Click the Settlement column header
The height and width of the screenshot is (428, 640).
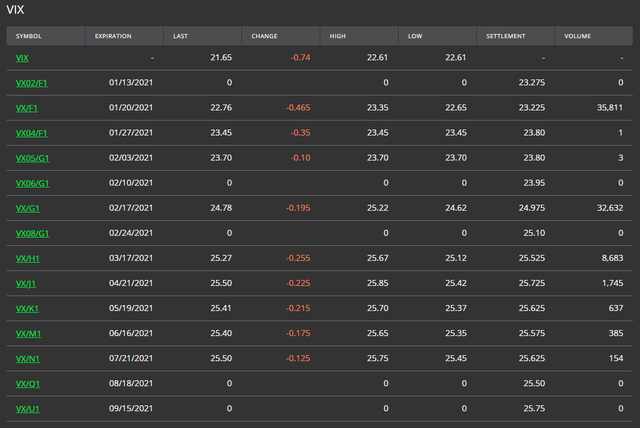(505, 36)
